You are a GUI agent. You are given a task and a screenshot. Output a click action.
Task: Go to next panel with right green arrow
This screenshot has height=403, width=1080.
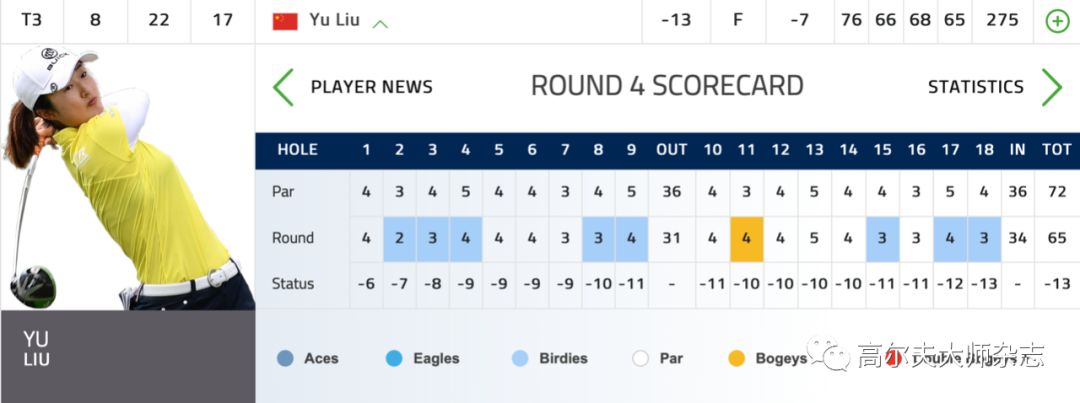1051,87
